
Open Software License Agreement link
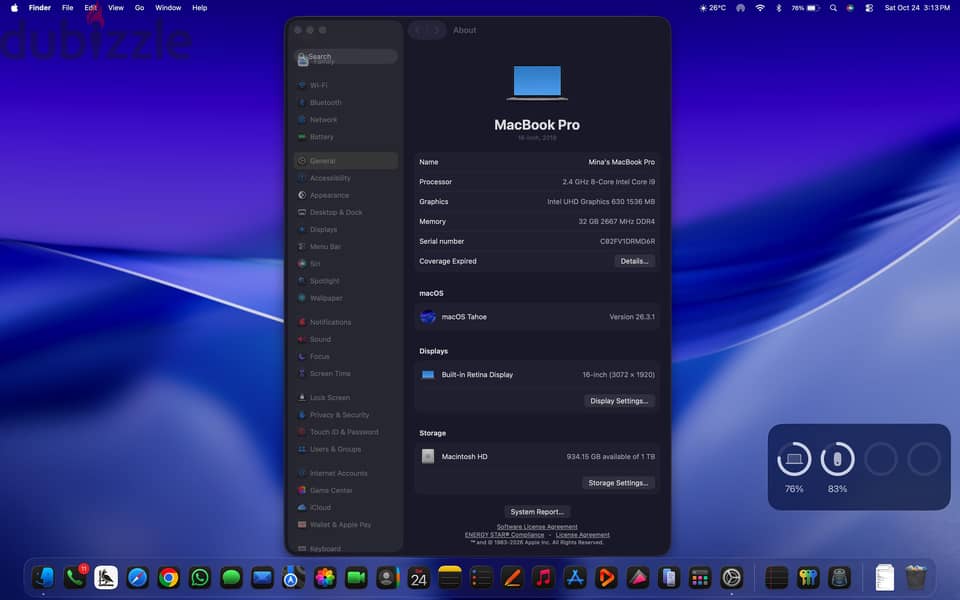[537, 527]
